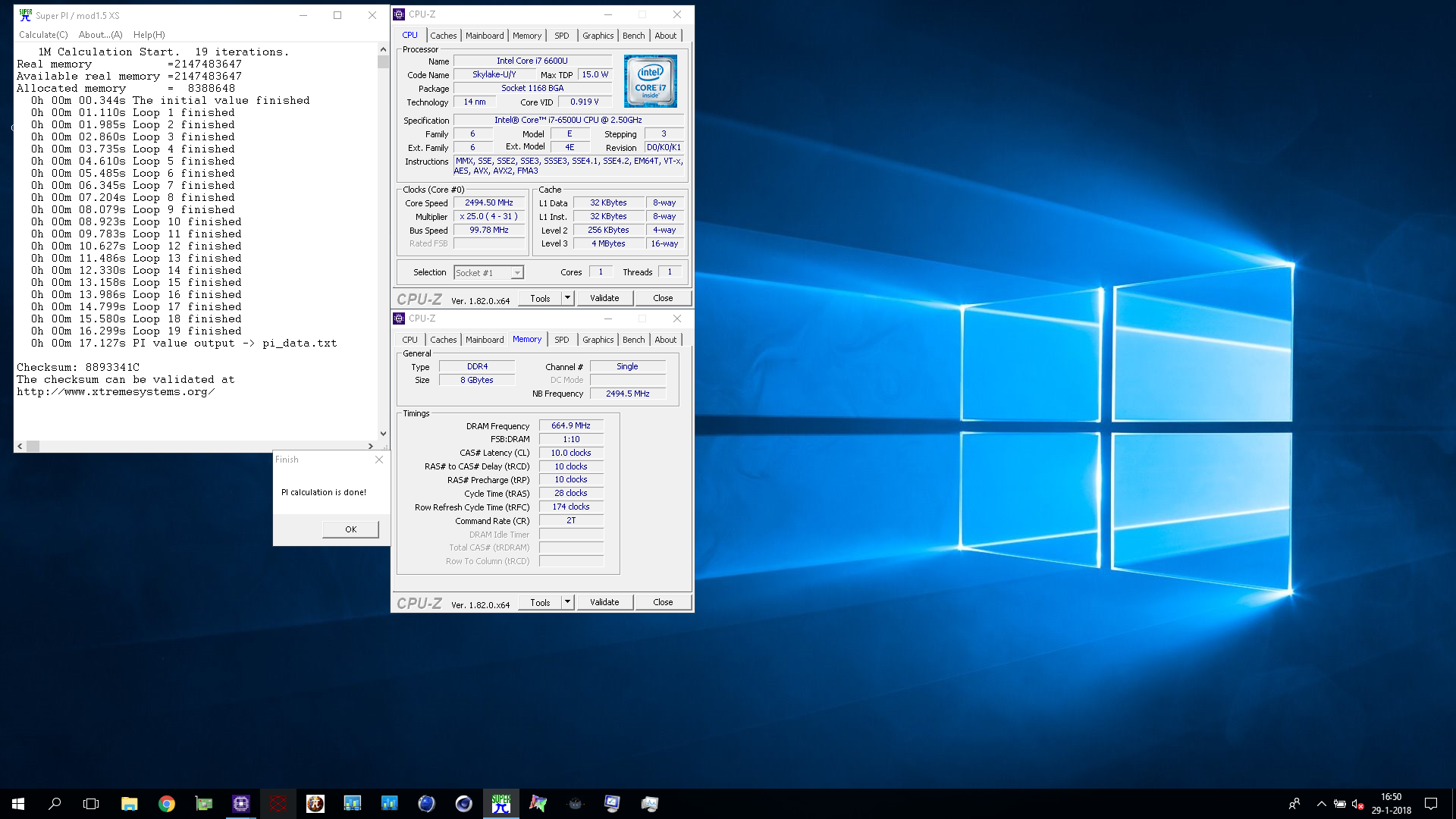Click the DRAM Frequency value 664.9 MHz
Viewport: 1456px width, 819px height.
click(x=571, y=426)
